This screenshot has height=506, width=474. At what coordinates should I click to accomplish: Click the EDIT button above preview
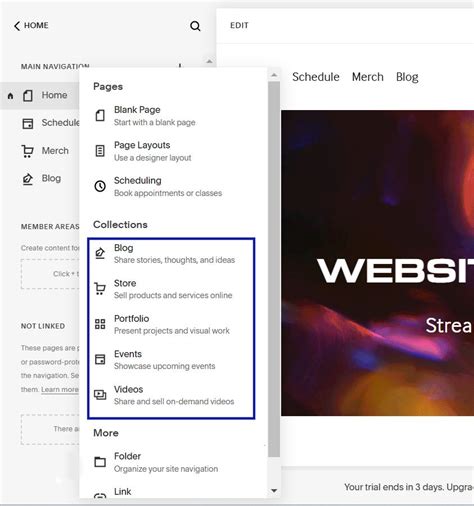tap(239, 26)
